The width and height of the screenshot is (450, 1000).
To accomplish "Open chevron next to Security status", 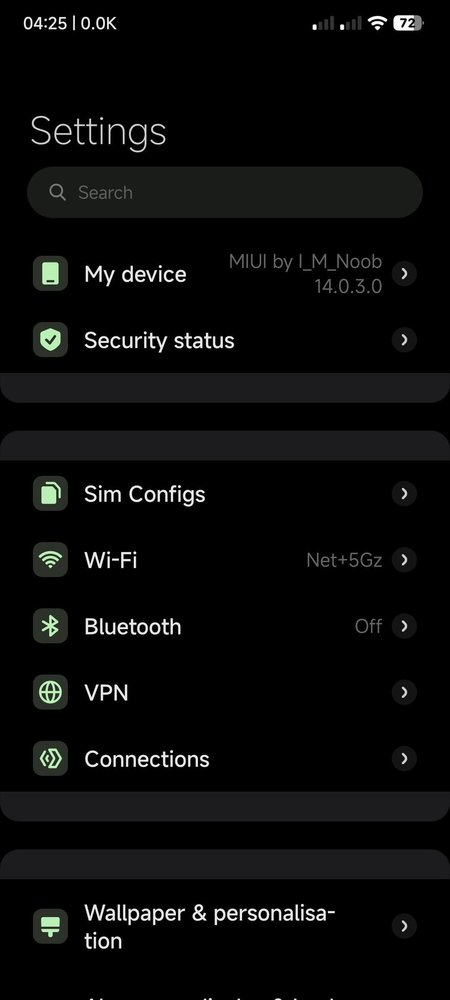I will (x=404, y=340).
